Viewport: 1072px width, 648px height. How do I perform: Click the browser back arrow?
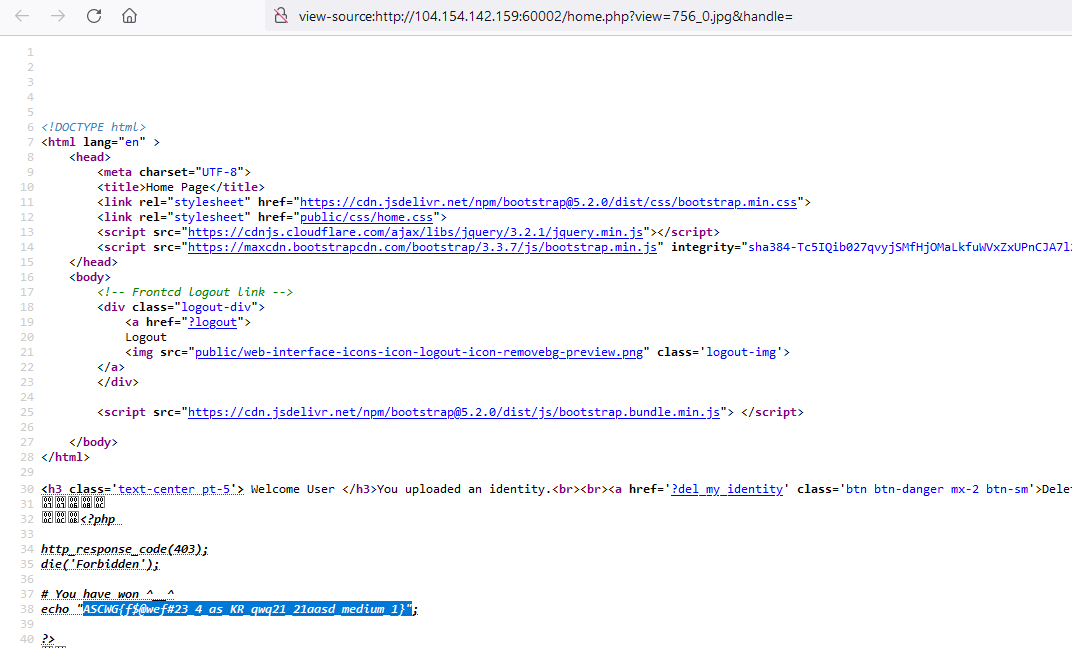(22, 16)
